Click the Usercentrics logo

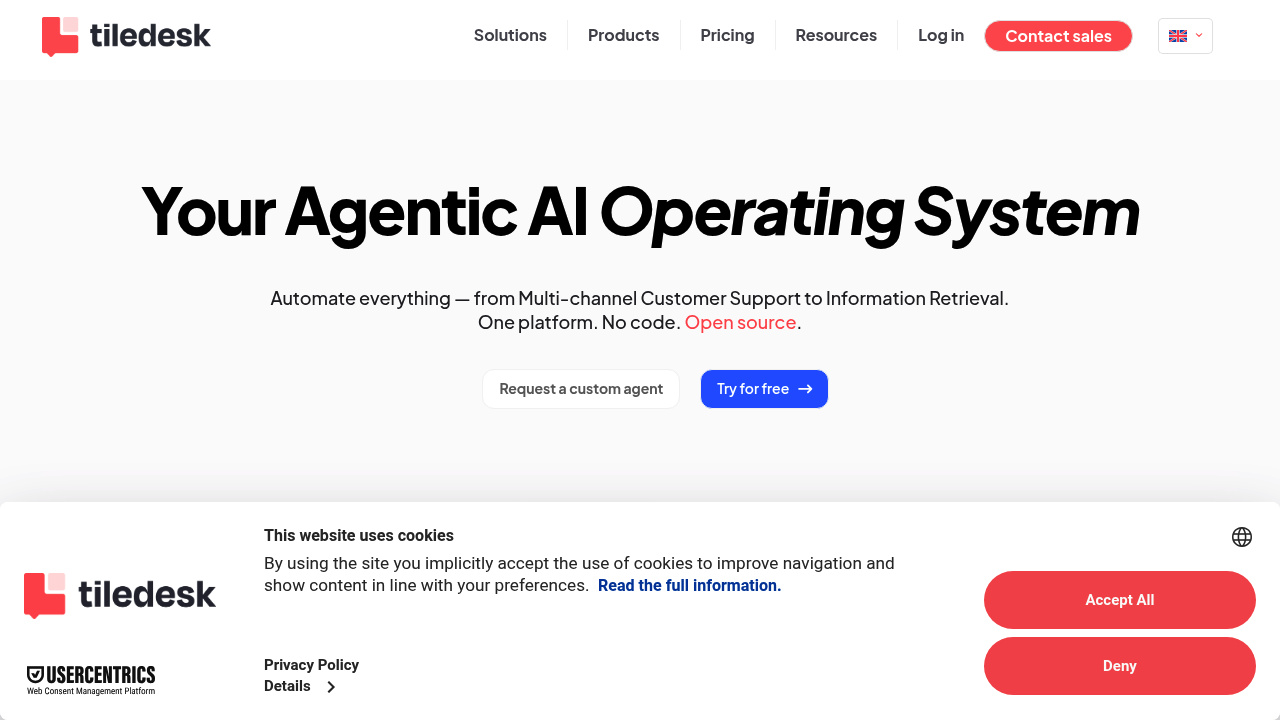pos(91,680)
